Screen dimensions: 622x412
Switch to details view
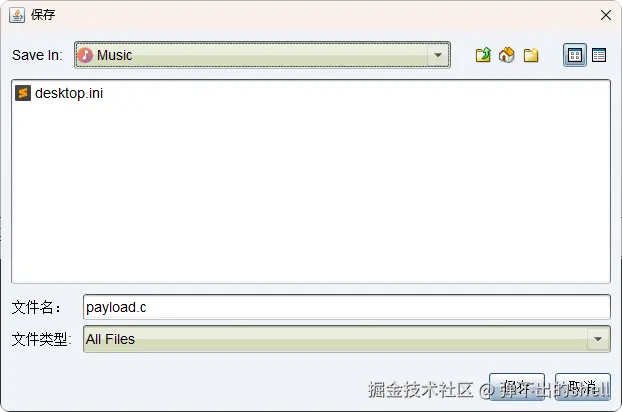click(x=599, y=55)
